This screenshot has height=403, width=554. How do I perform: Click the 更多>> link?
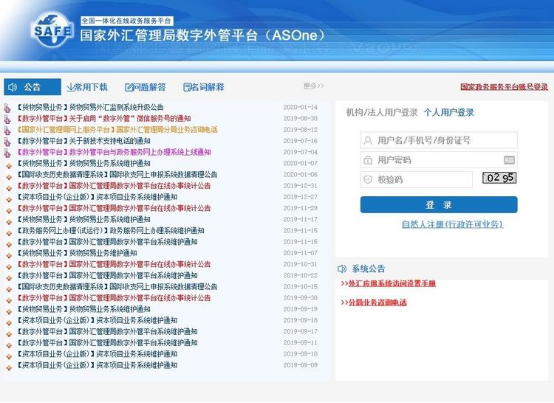pos(313,86)
